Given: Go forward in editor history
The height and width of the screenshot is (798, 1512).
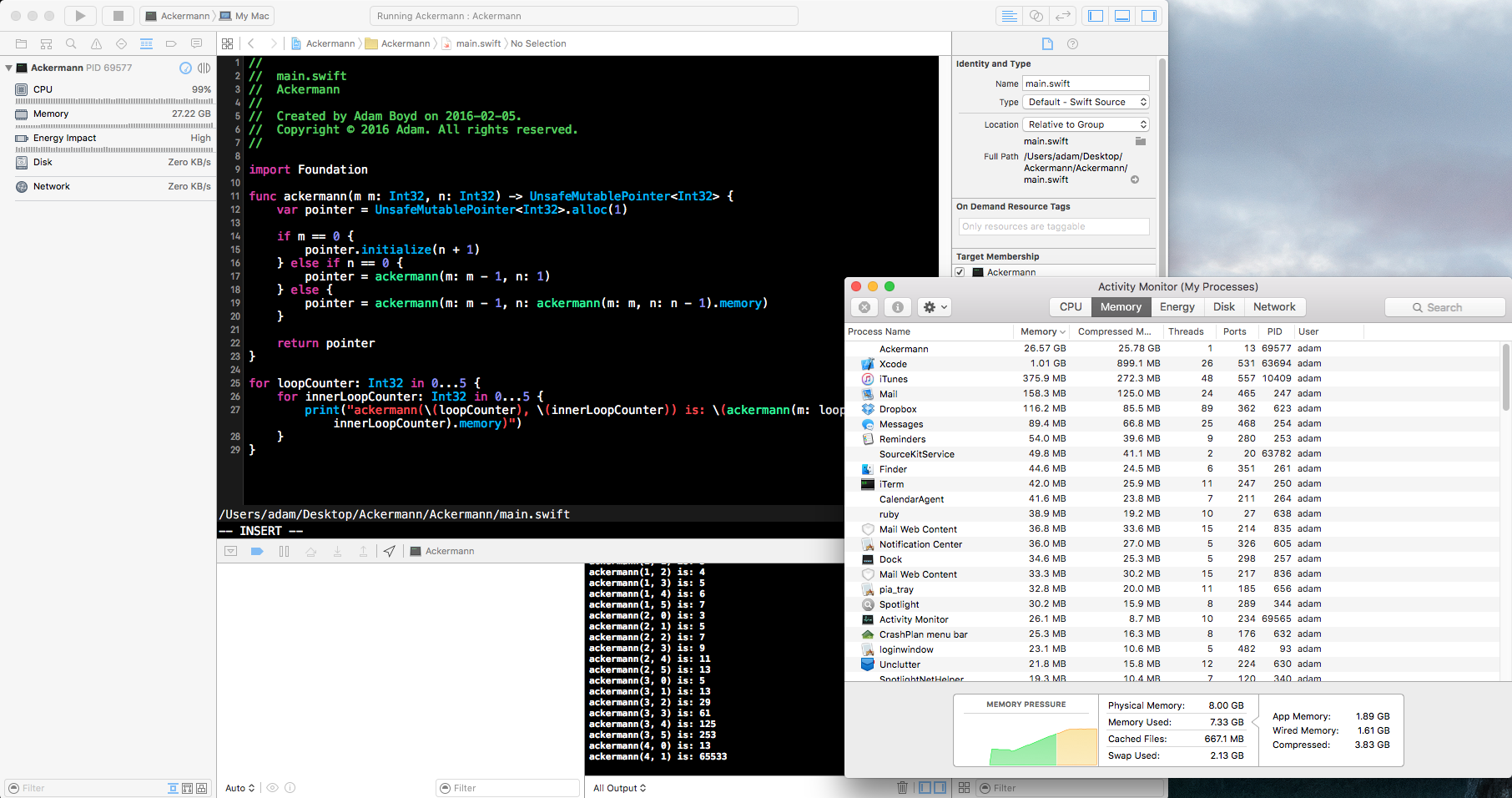Looking at the screenshot, I should coord(273,43).
